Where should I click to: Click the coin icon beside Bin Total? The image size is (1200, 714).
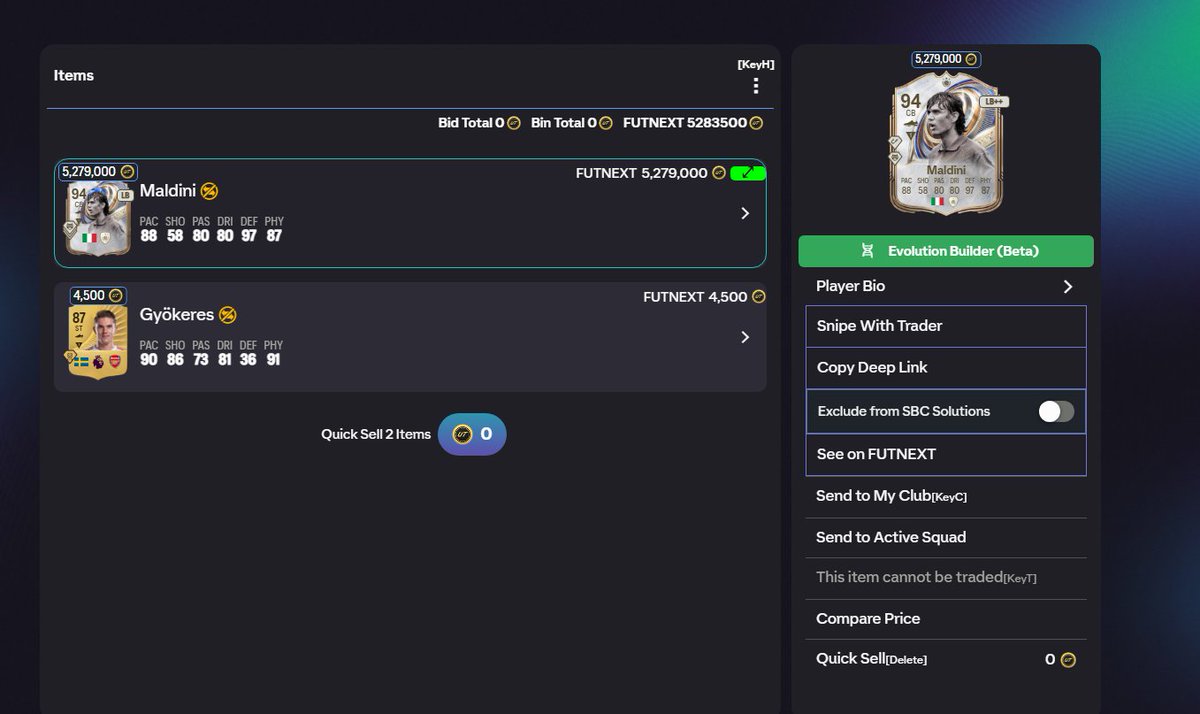click(x=606, y=123)
